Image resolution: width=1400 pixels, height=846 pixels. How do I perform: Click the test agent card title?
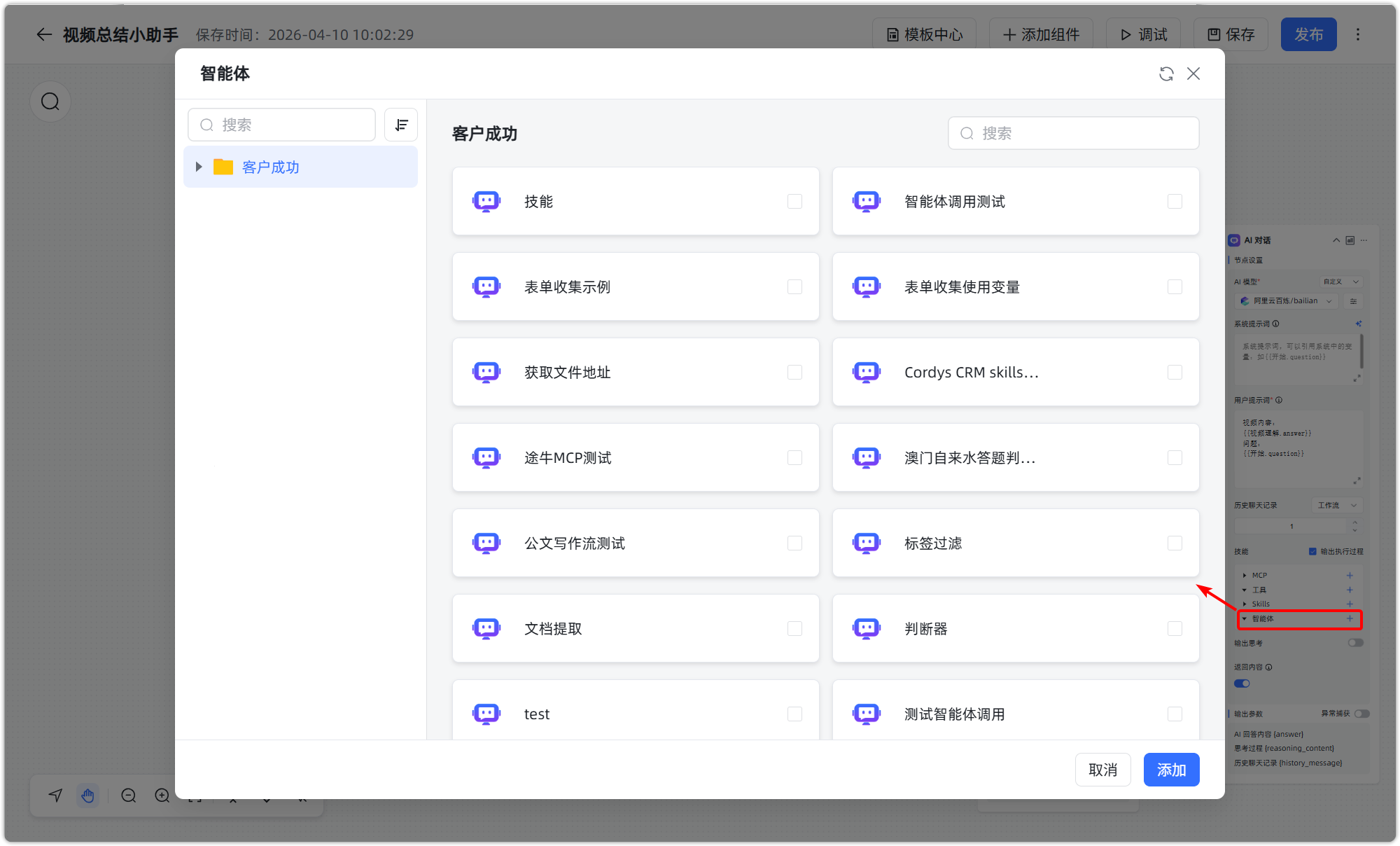[x=537, y=714]
